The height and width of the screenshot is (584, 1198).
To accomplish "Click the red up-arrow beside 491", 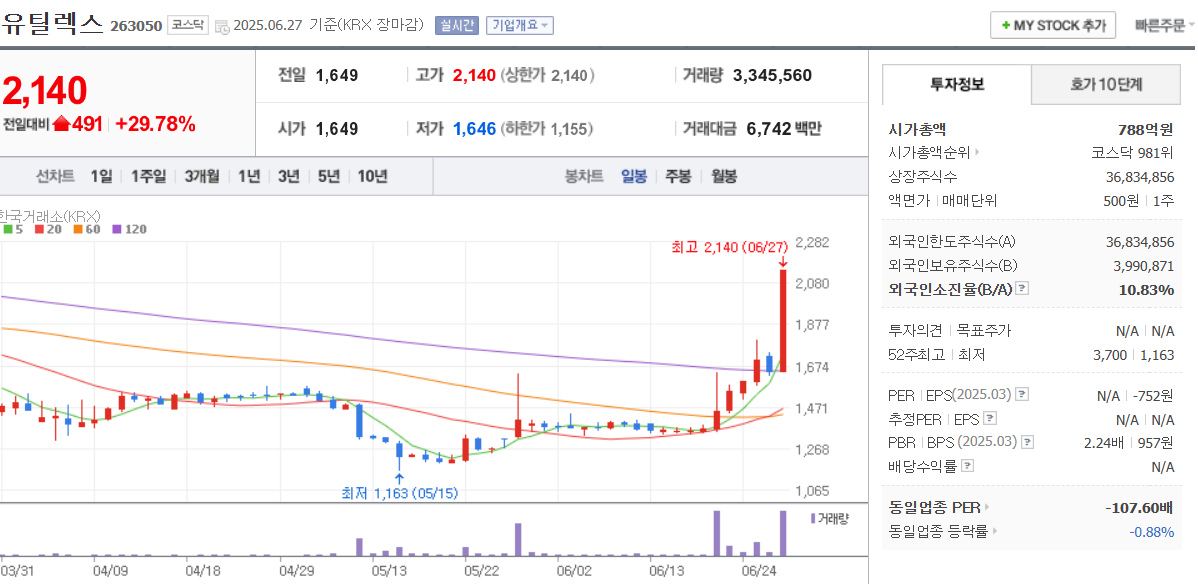I will pos(60,124).
